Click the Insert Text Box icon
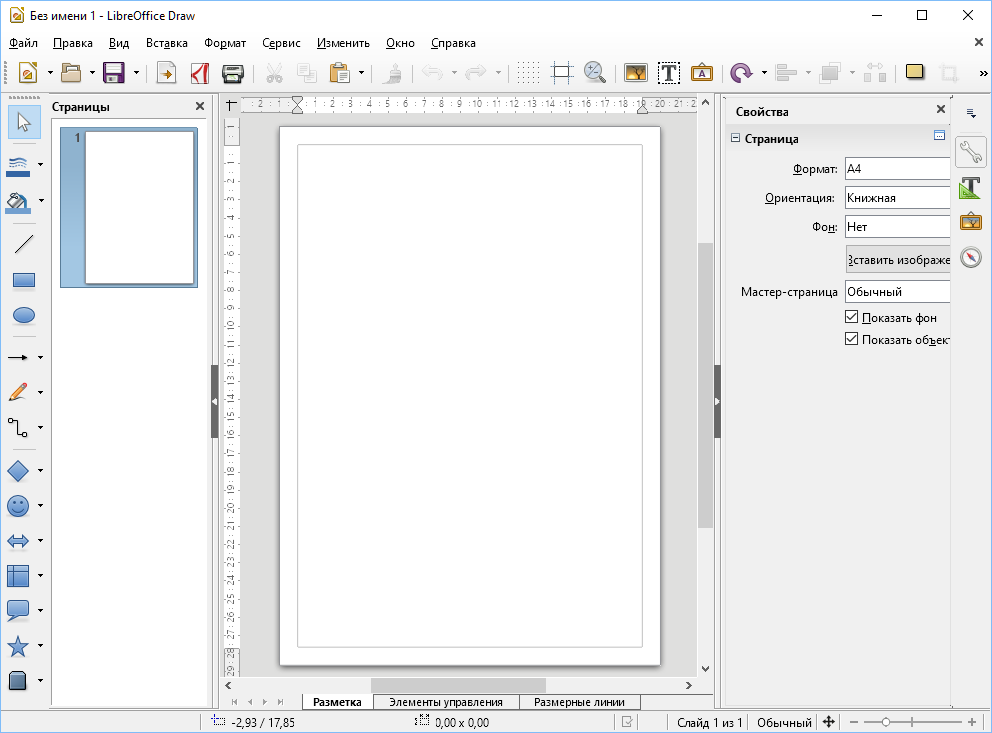Screen dimensions: 992x733 (x=669, y=73)
